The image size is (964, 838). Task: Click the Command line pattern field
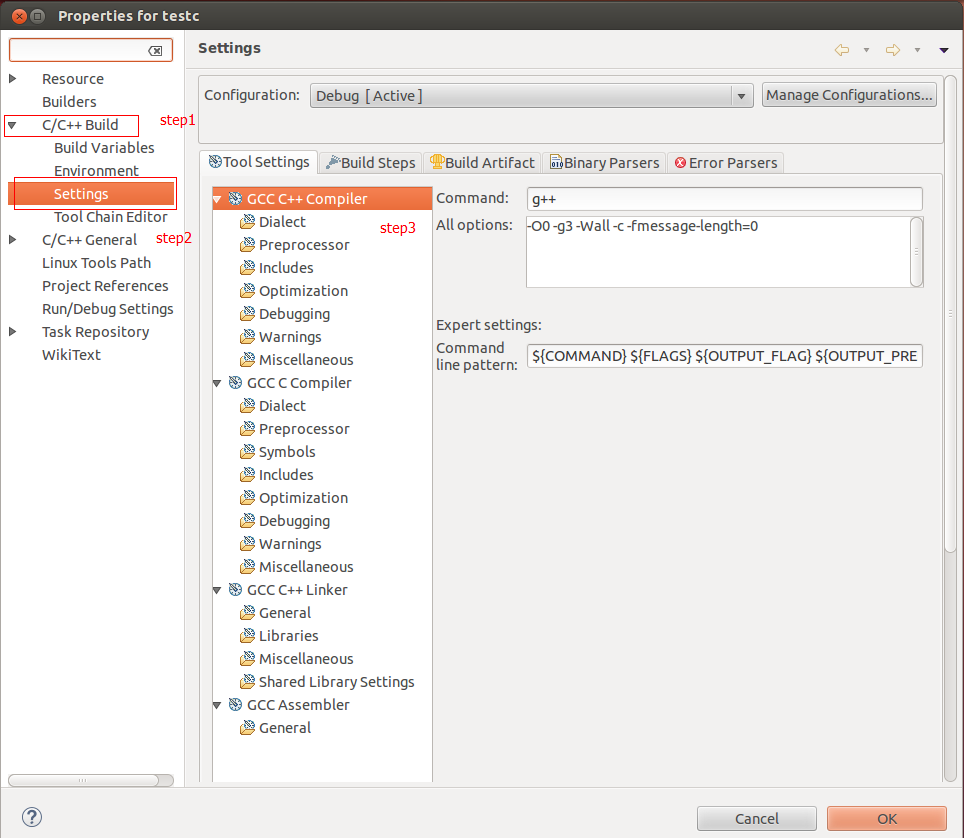pos(724,356)
